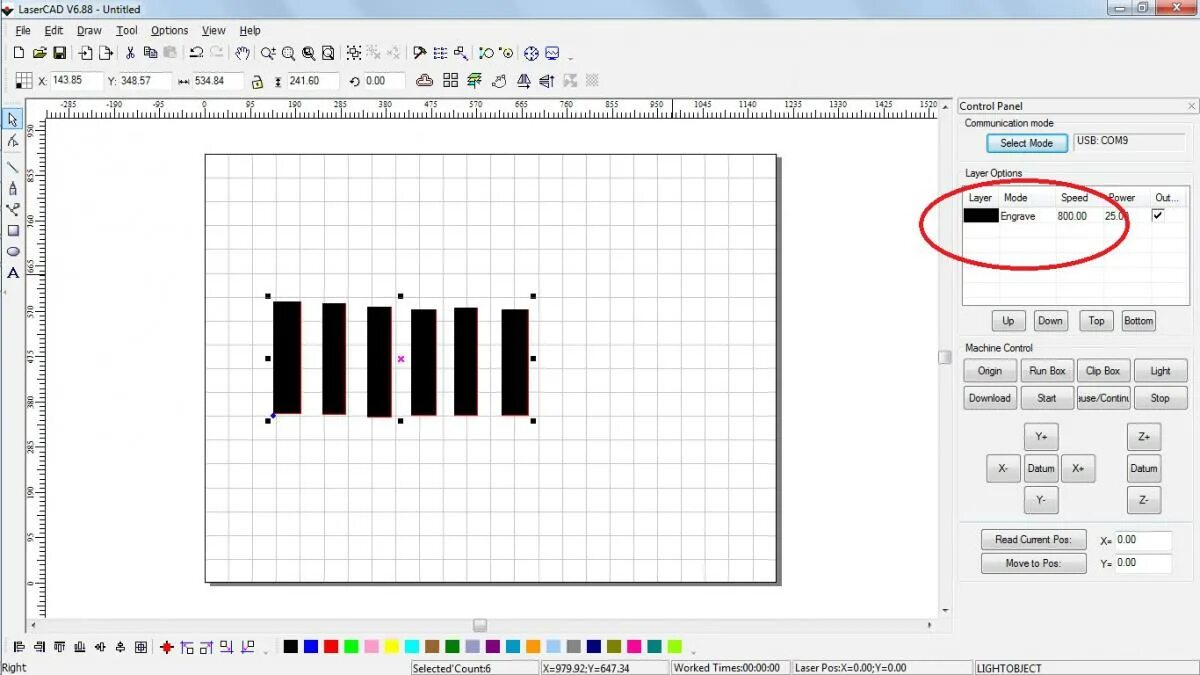Select the Bezier curve tool
Screen dimensions: 1200x675
click(x=13, y=209)
